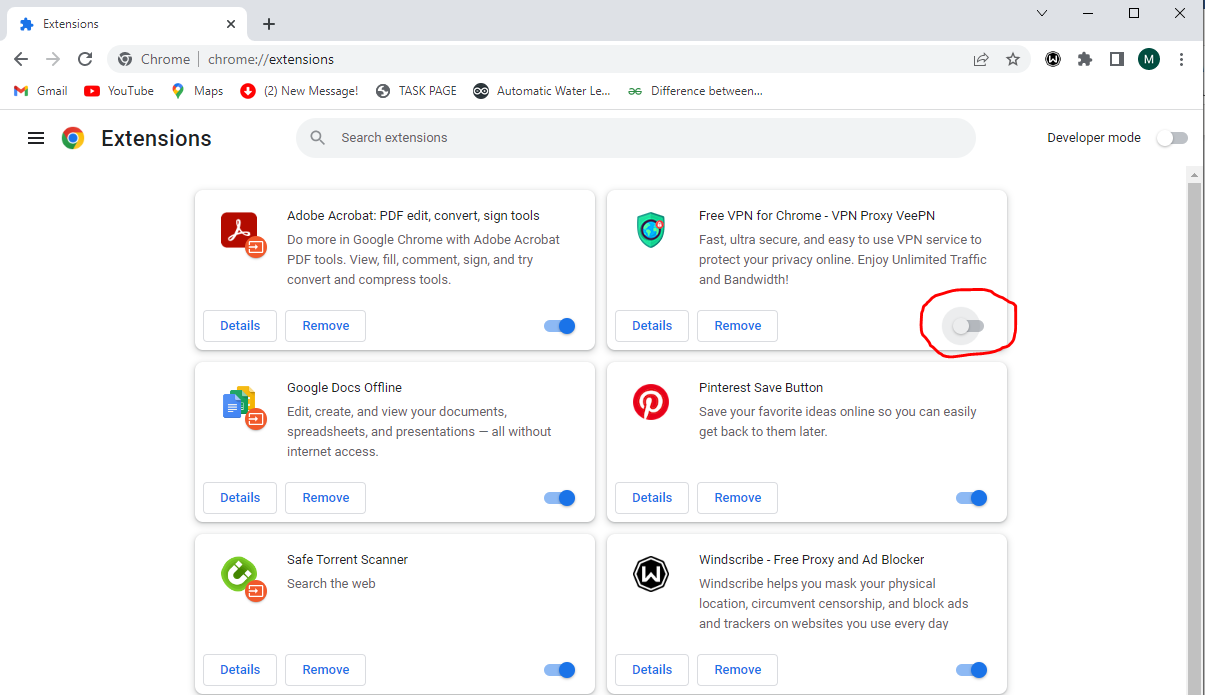
Task: Open Details for Windscribe
Action: click(652, 670)
